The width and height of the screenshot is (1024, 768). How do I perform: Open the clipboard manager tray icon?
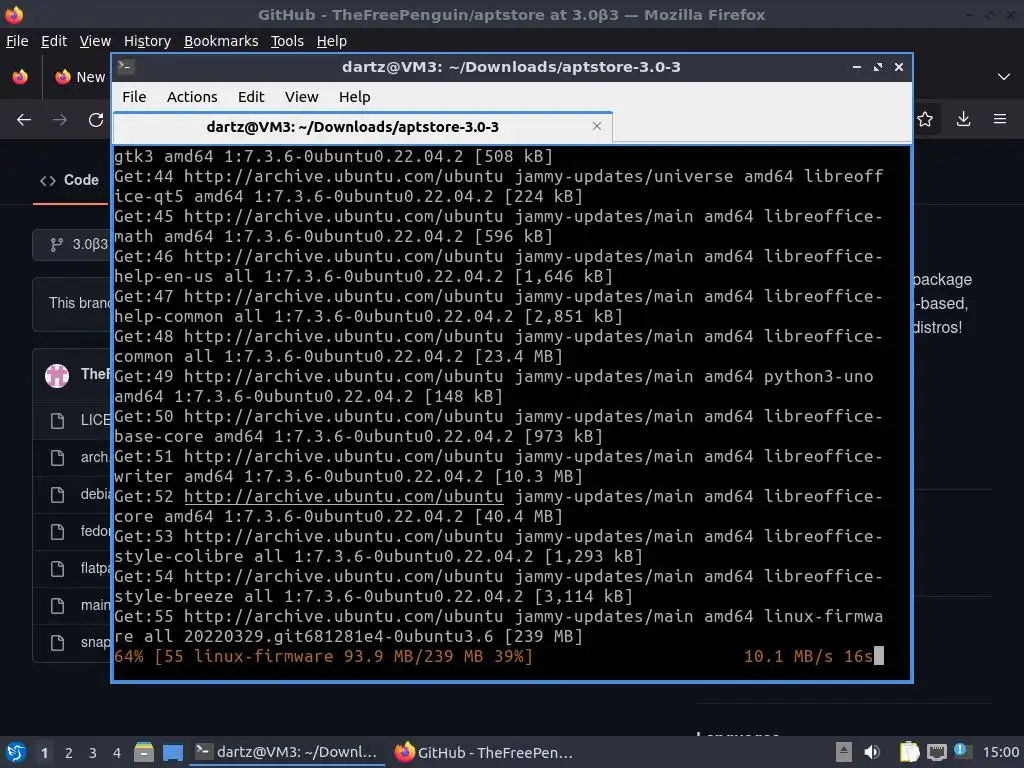909,752
